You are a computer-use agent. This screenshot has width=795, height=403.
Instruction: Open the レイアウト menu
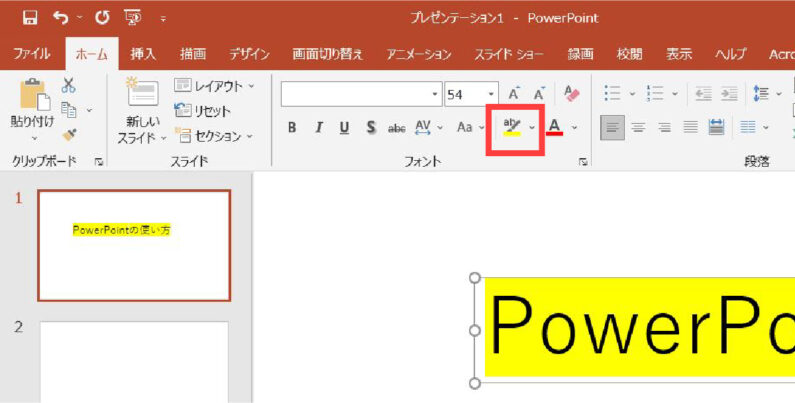(x=213, y=86)
